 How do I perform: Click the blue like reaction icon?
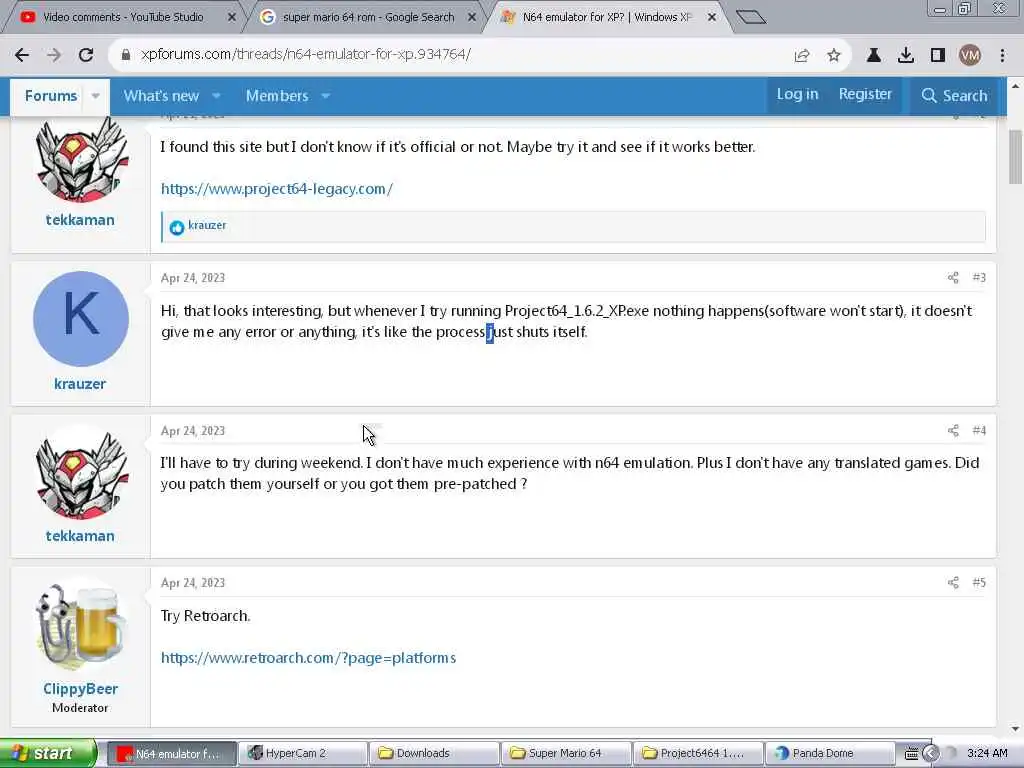pos(176,227)
